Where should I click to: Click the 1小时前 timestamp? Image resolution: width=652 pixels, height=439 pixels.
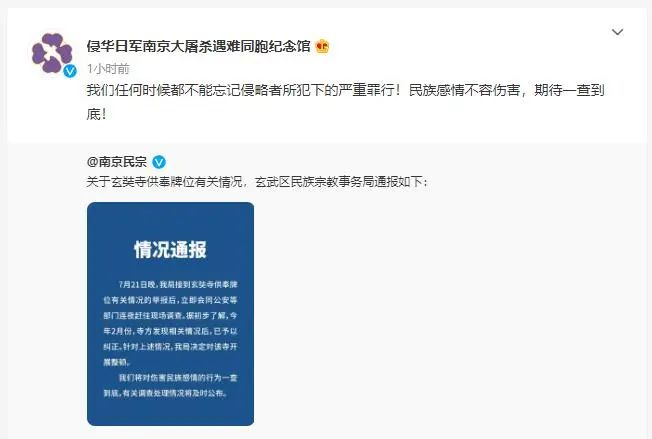pyautogui.click(x=108, y=69)
